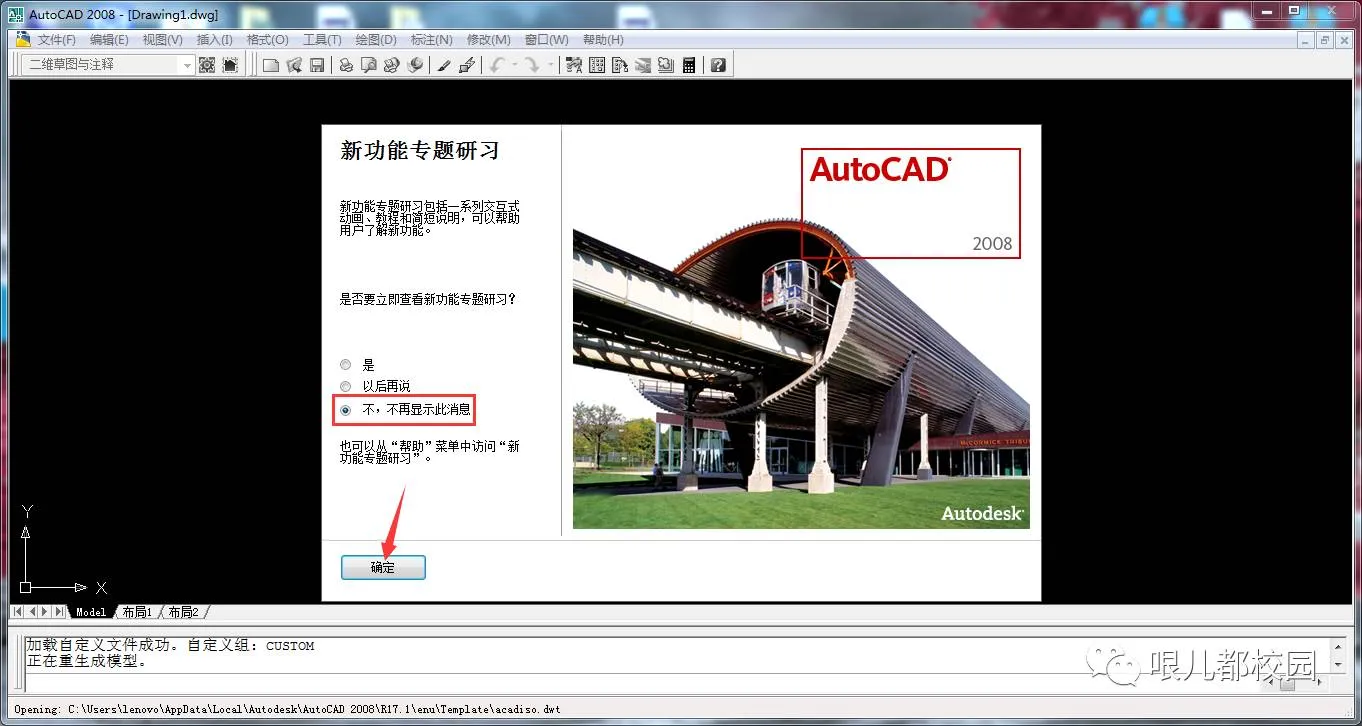Click the Help question mark icon
Image resolution: width=1362 pixels, height=726 pixels.
pyautogui.click(x=718, y=65)
